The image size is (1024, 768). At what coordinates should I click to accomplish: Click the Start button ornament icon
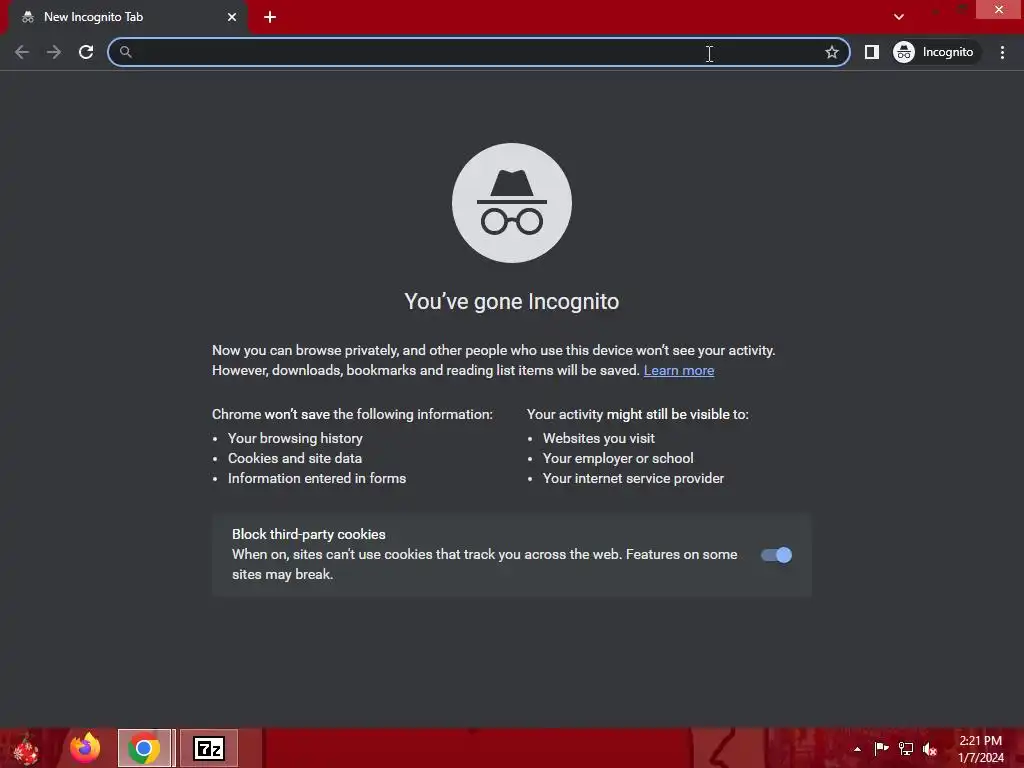point(25,748)
